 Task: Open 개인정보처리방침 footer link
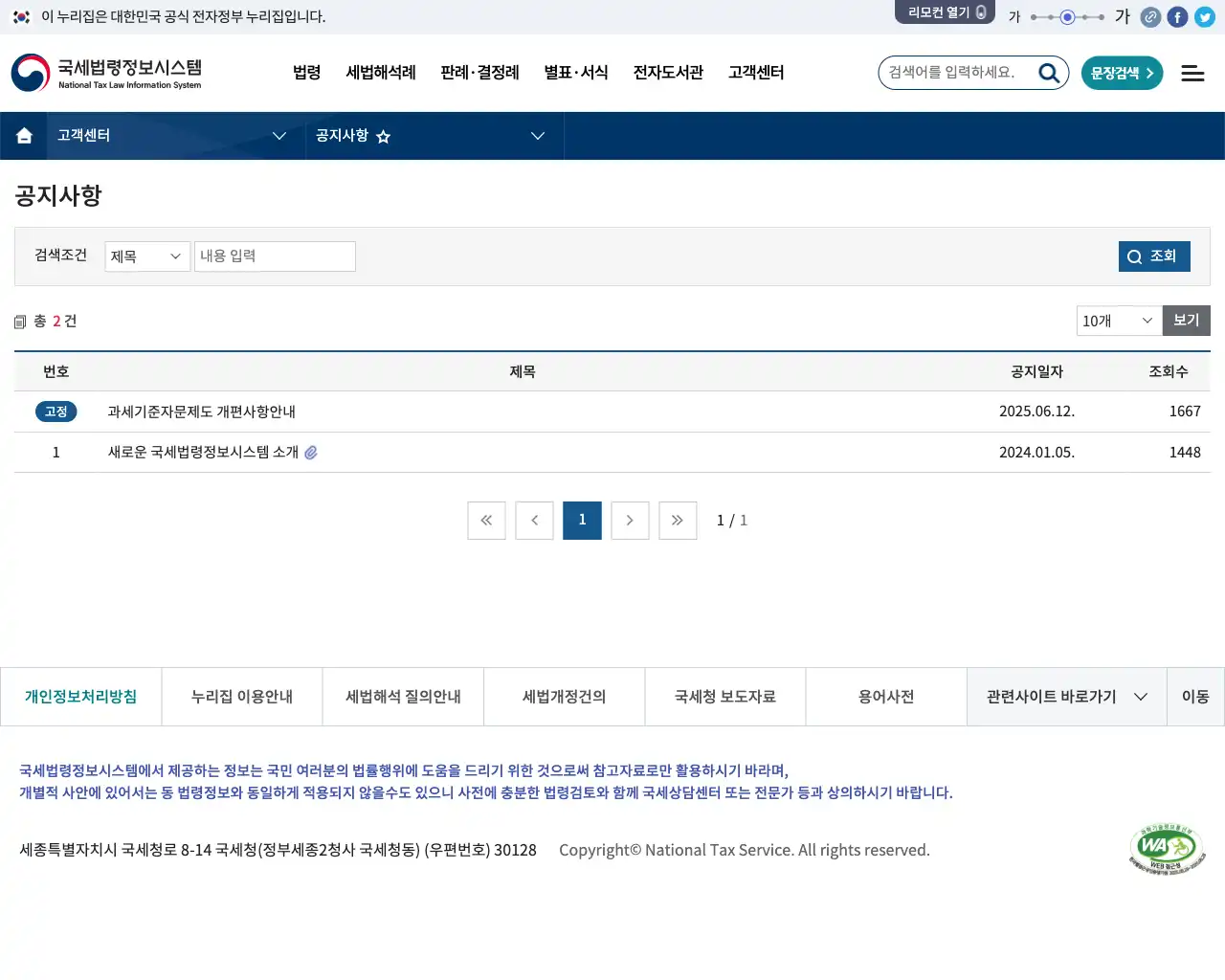80,697
